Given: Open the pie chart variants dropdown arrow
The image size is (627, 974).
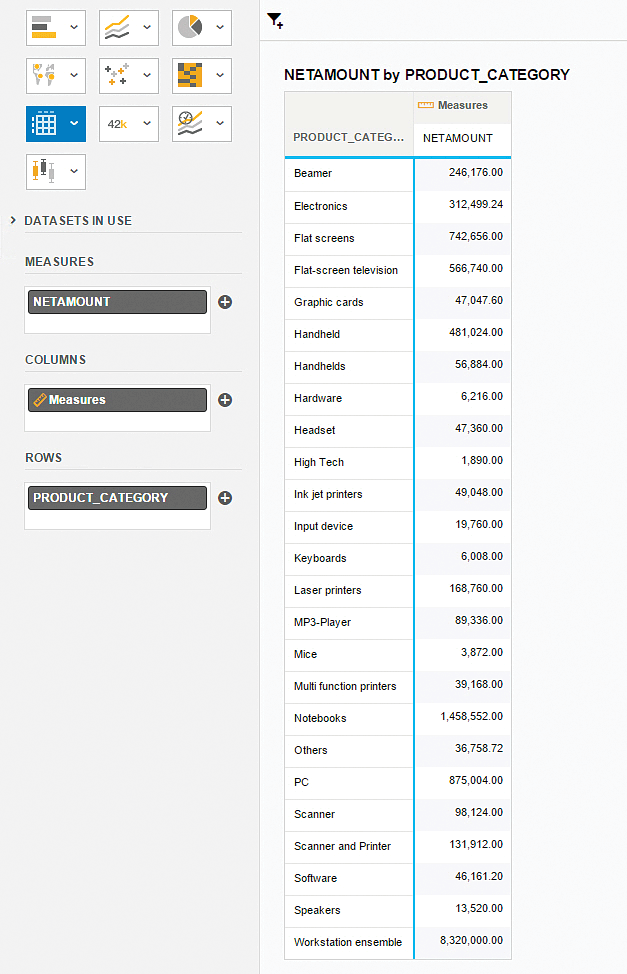Looking at the screenshot, I should pyautogui.click(x=219, y=28).
